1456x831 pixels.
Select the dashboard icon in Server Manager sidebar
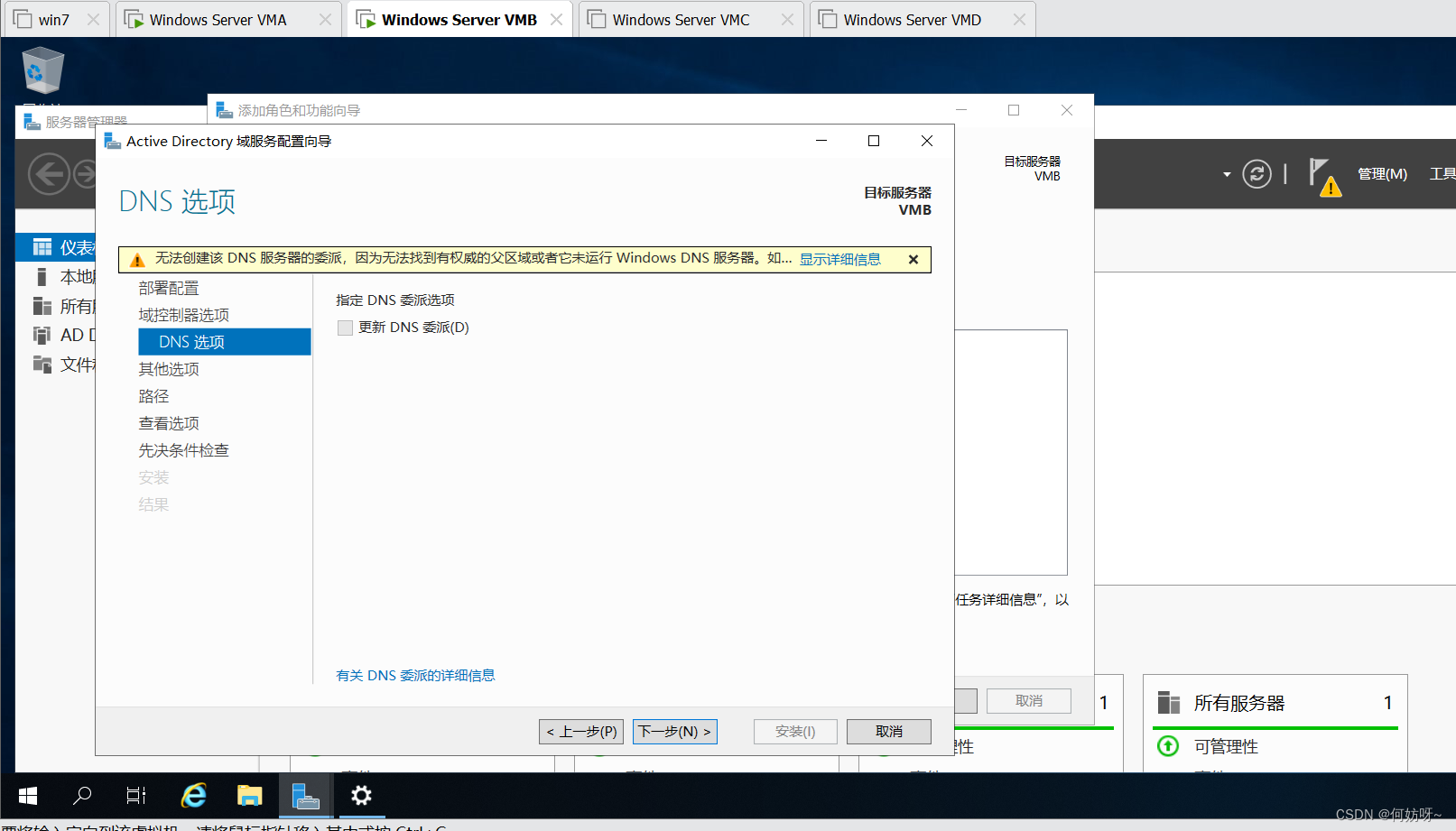point(42,247)
